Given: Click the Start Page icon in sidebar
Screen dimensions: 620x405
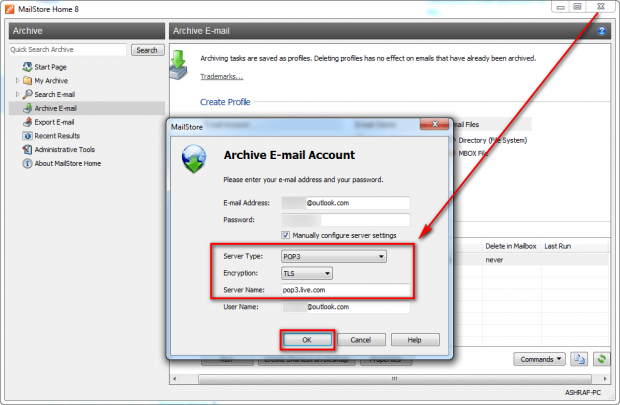Looking at the screenshot, I should click(27, 67).
